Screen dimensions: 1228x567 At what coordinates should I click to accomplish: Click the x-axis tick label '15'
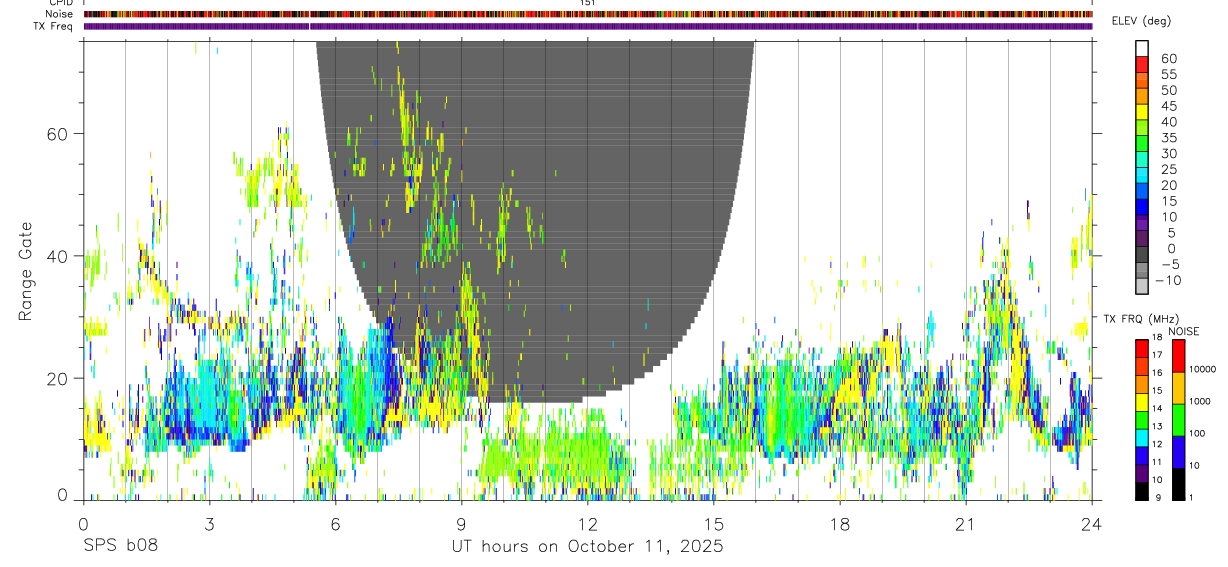(714, 523)
